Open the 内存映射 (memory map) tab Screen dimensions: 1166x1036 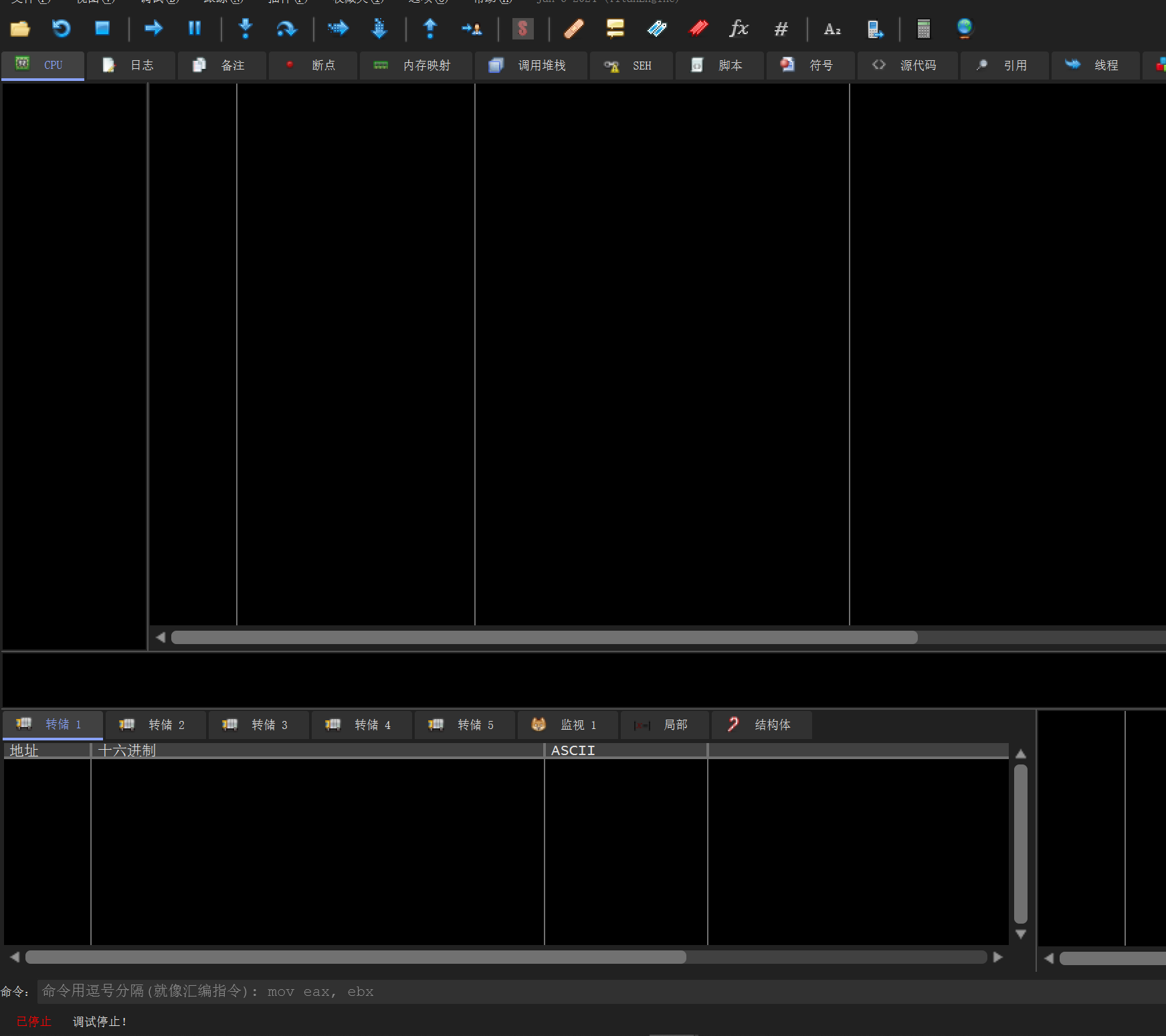(x=416, y=66)
